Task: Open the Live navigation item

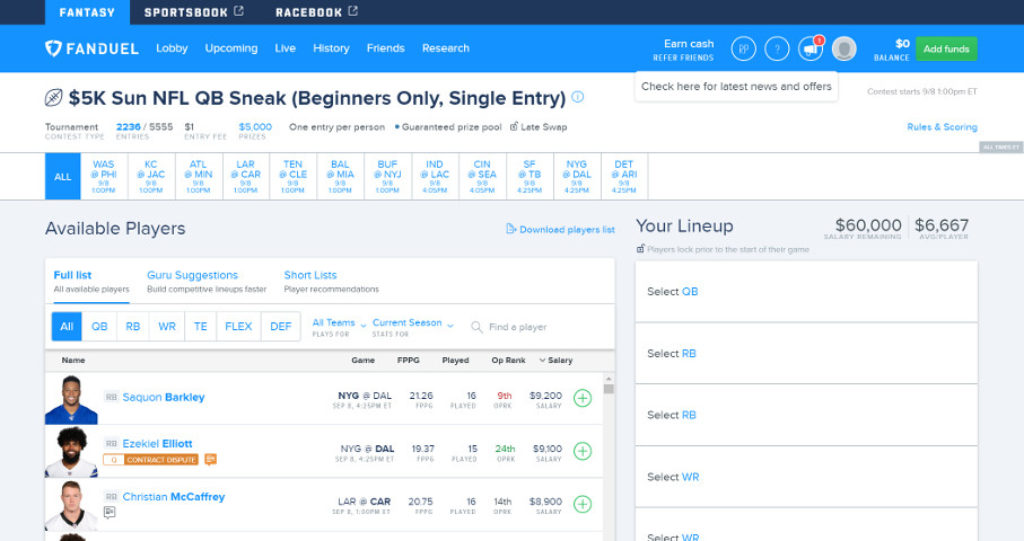Action: pos(285,48)
